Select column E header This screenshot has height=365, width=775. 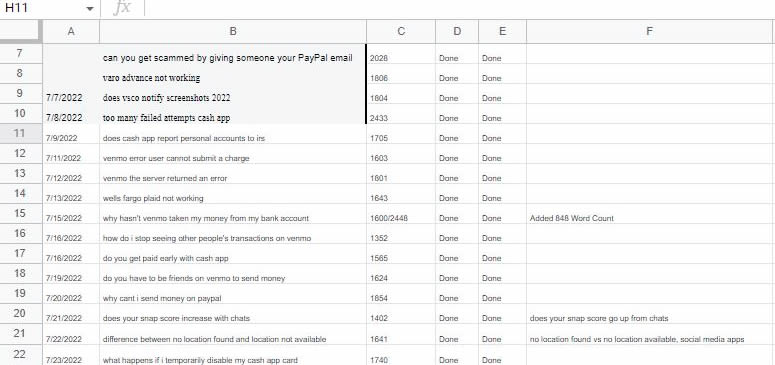click(x=502, y=31)
